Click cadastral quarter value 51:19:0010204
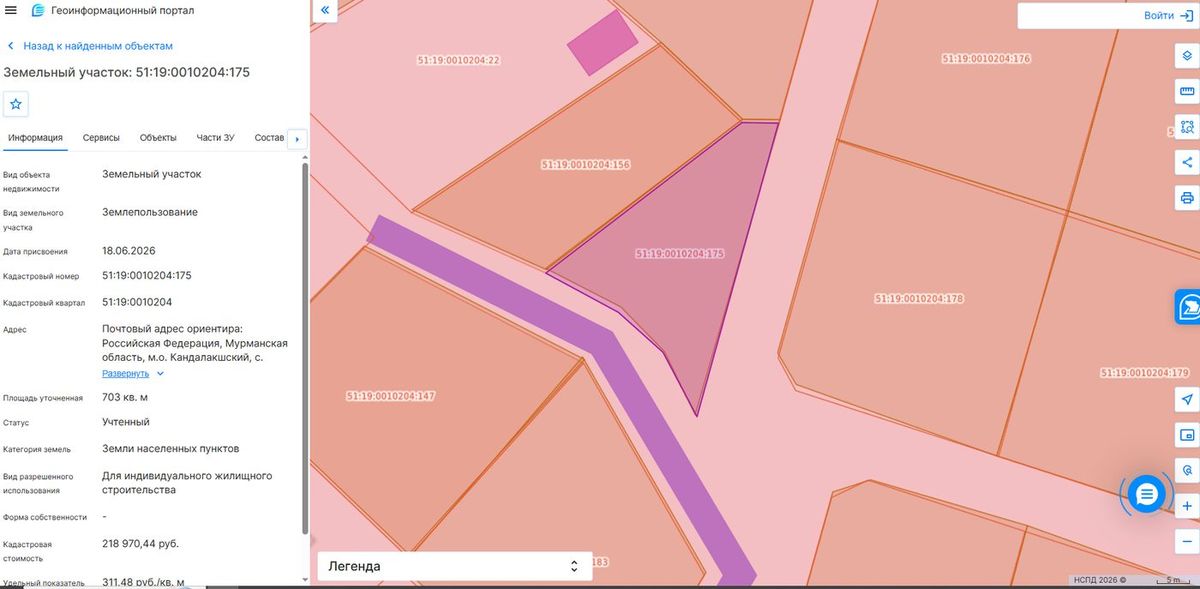This screenshot has height=589, width=1200. coord(137,302)
